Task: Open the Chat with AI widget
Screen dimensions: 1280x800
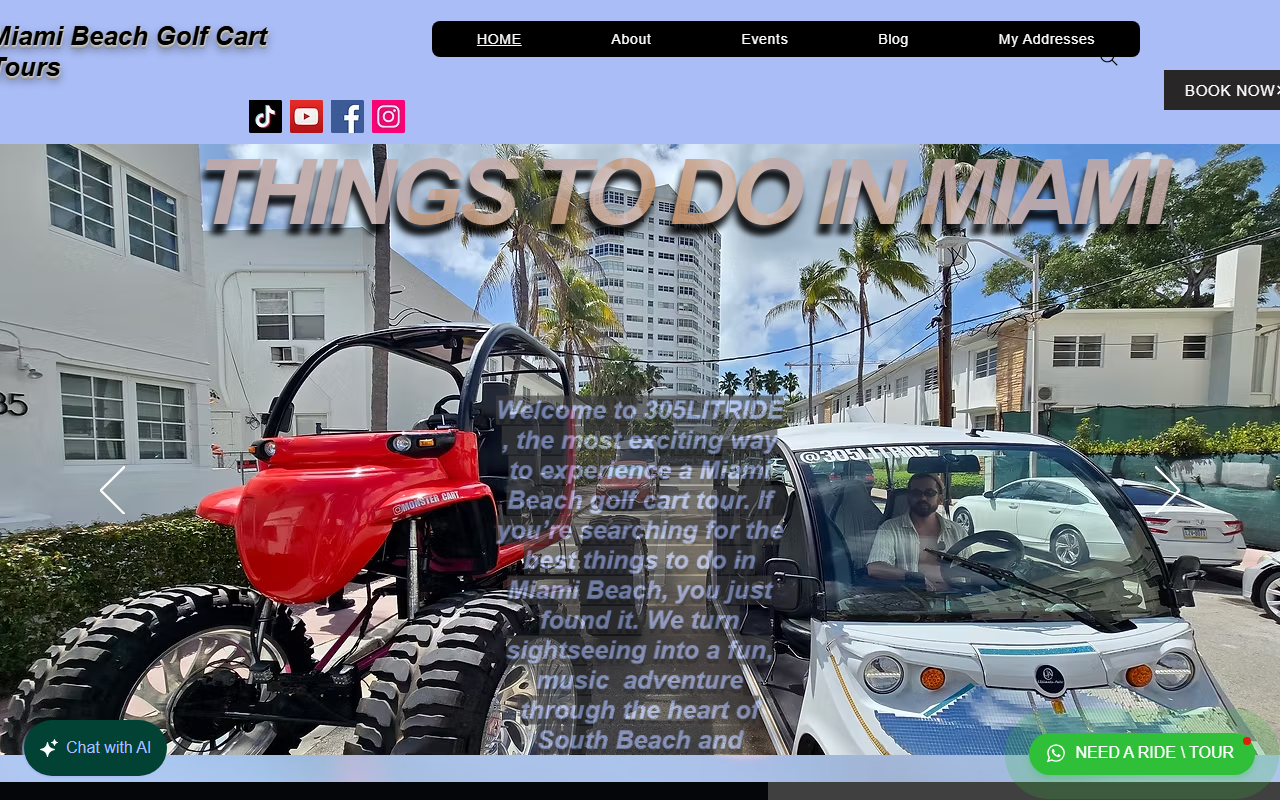Action: (95, 748)
